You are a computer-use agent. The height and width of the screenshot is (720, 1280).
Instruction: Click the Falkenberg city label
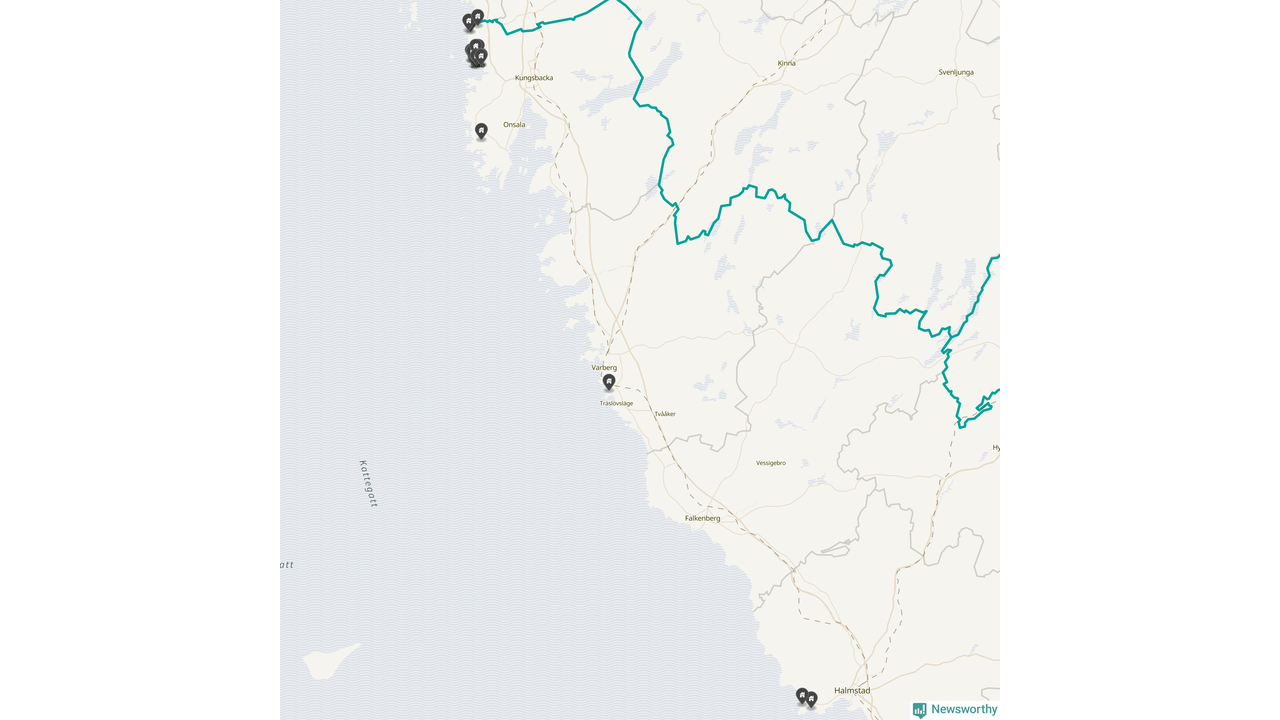click(702, 518)
